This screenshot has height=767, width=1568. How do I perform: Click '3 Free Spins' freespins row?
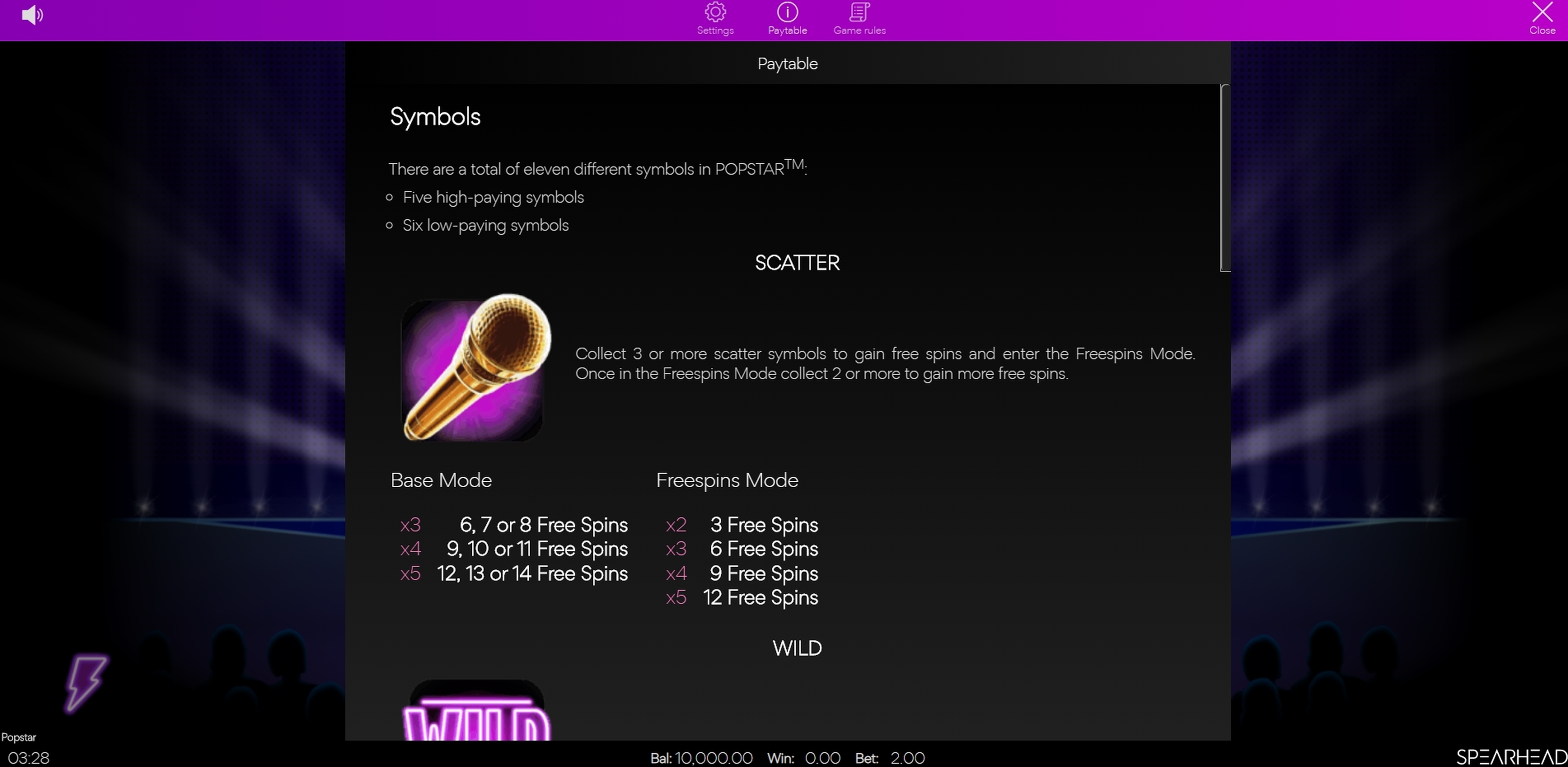(x=742, y=525)
